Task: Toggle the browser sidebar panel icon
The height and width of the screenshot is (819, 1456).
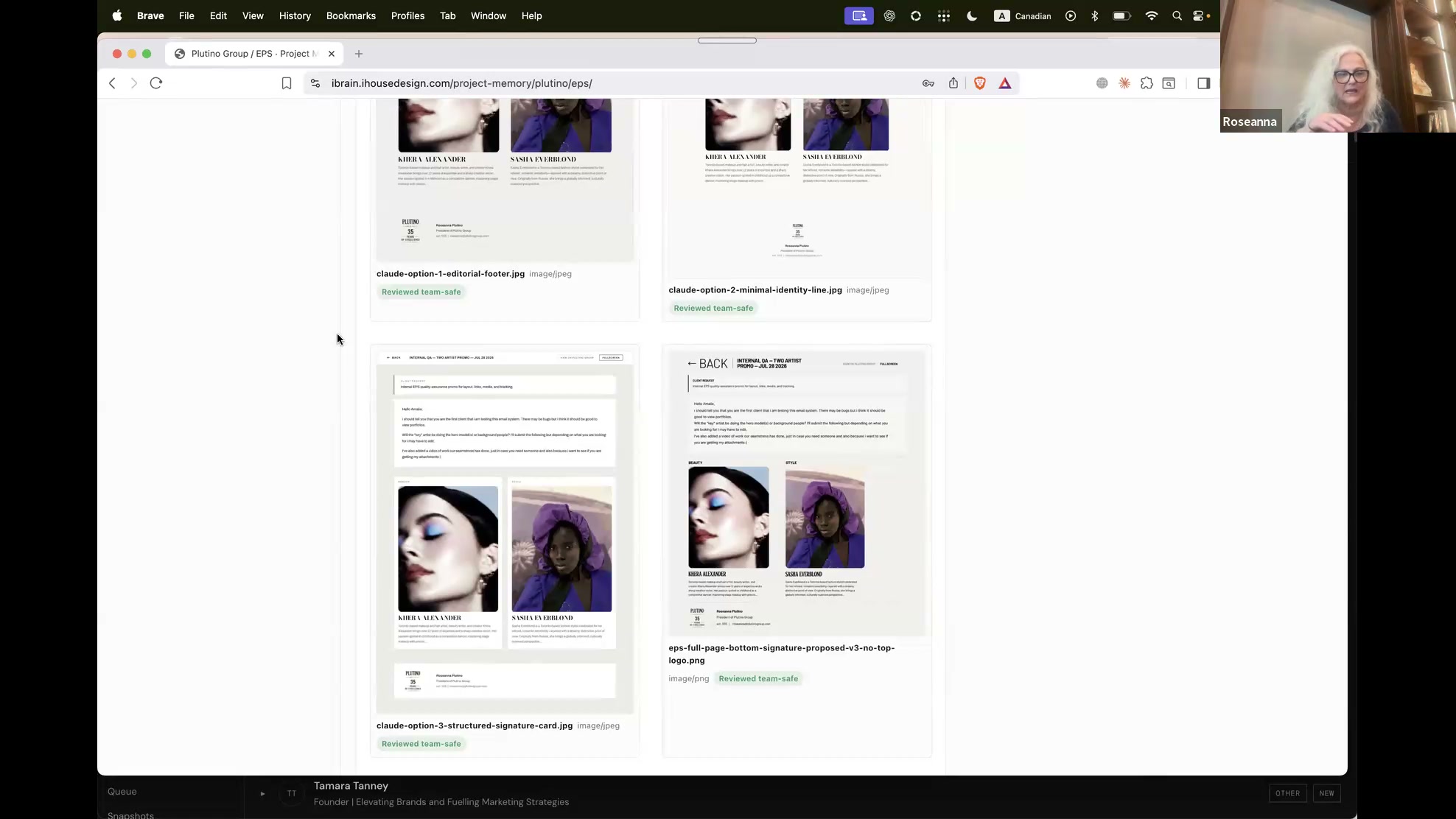Action: pos(1203,83)
